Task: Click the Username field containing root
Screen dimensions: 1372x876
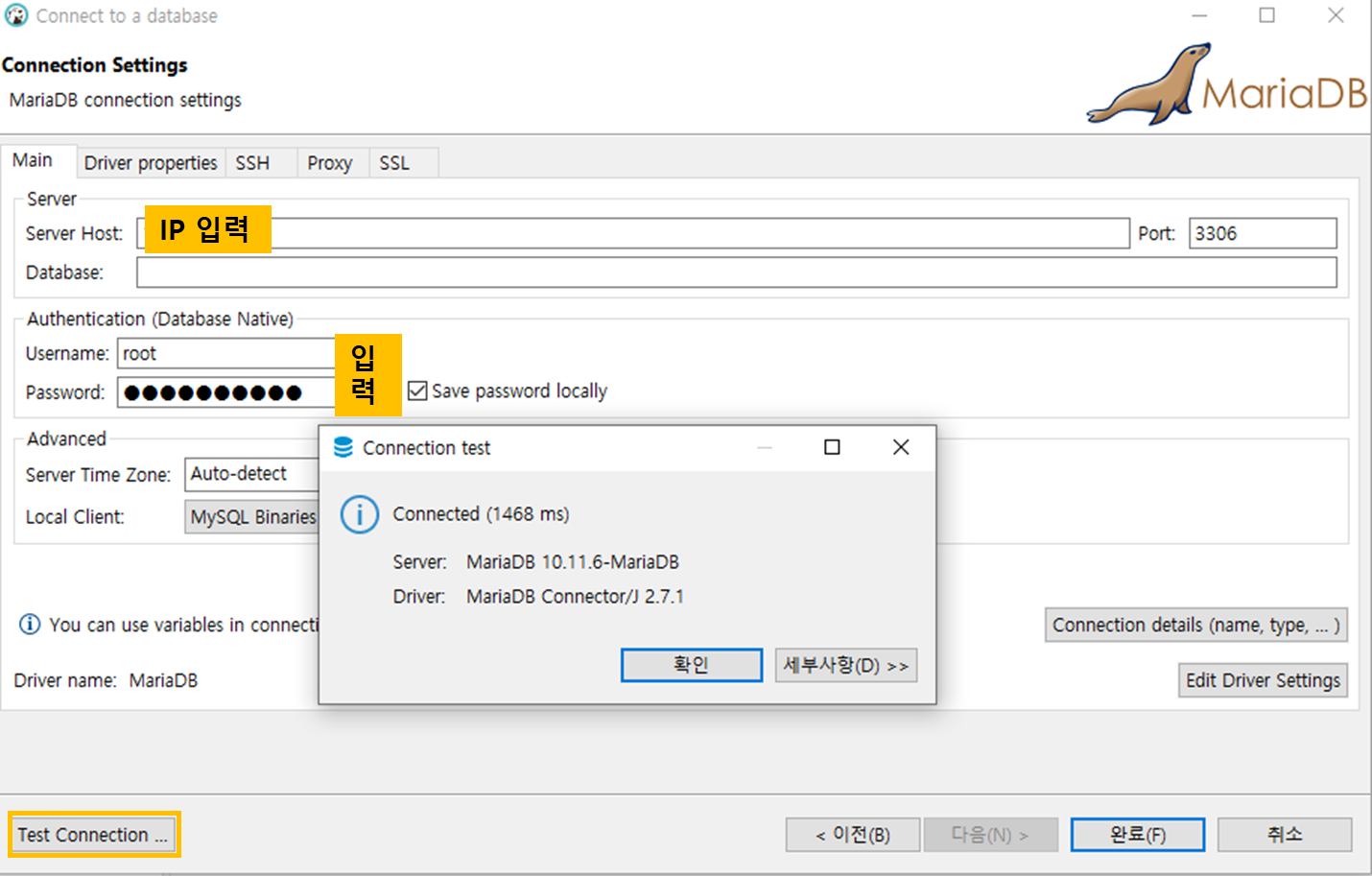Action: [226, 353]
